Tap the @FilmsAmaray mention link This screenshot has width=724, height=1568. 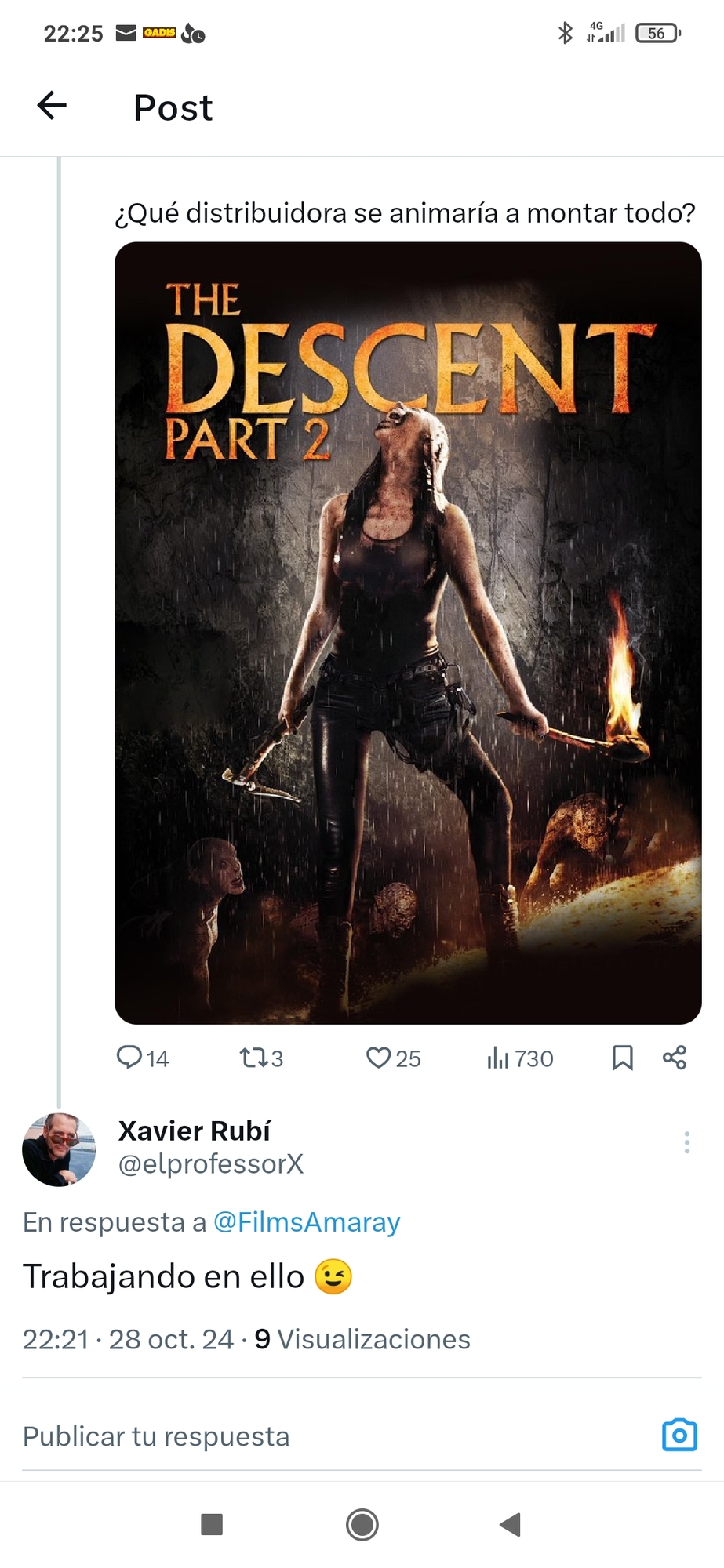click(307, 1222)
